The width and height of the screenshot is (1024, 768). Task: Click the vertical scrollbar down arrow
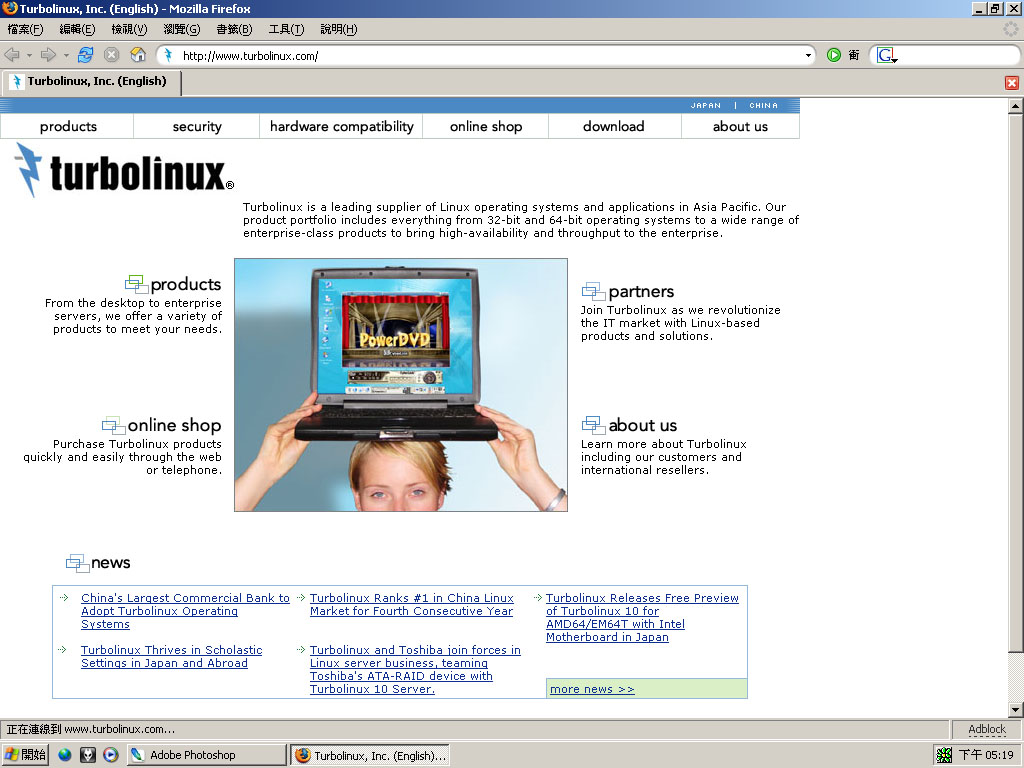1016,710
